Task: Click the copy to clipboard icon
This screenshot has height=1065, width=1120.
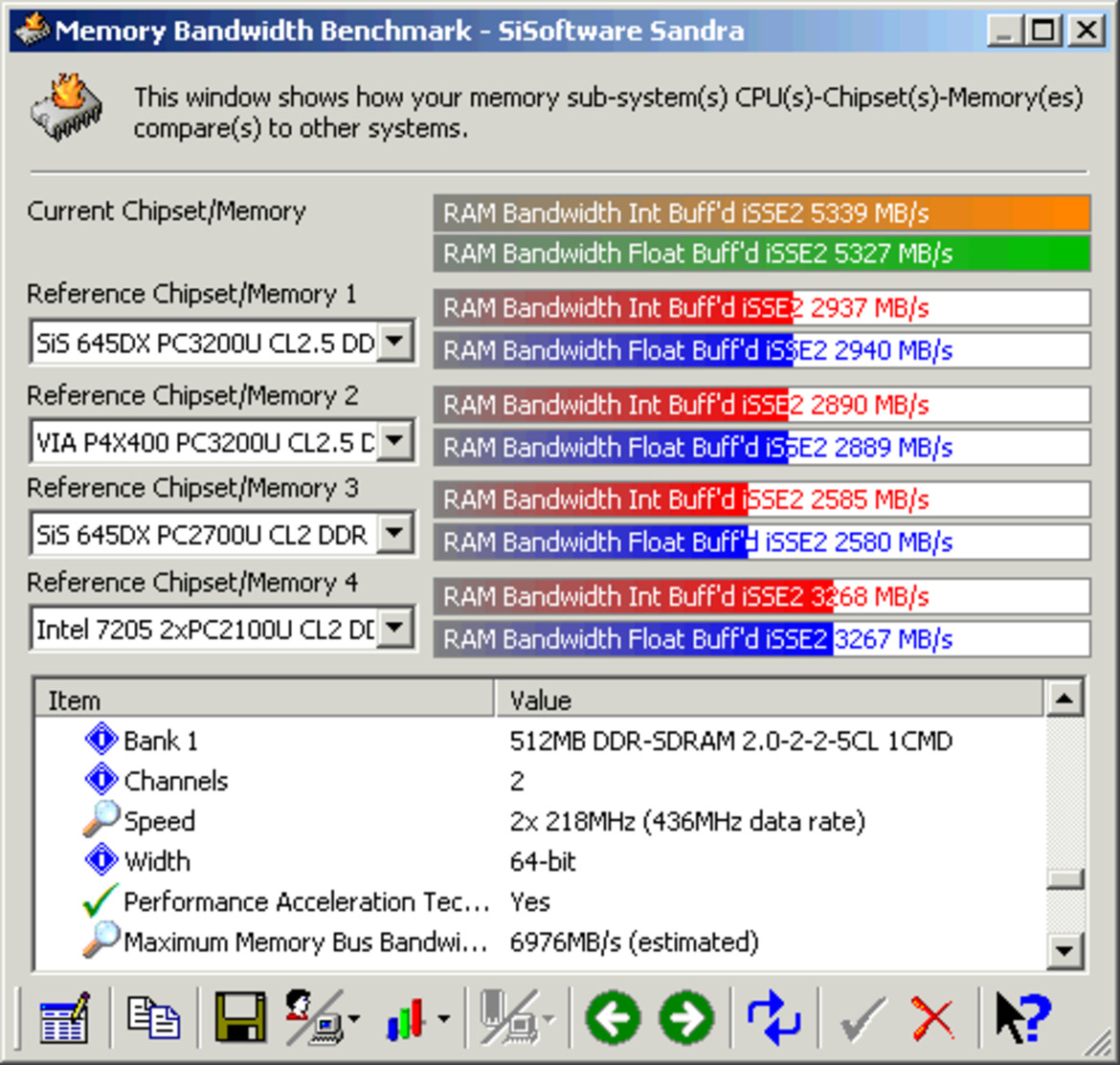Action: (x=153, y=1017)
